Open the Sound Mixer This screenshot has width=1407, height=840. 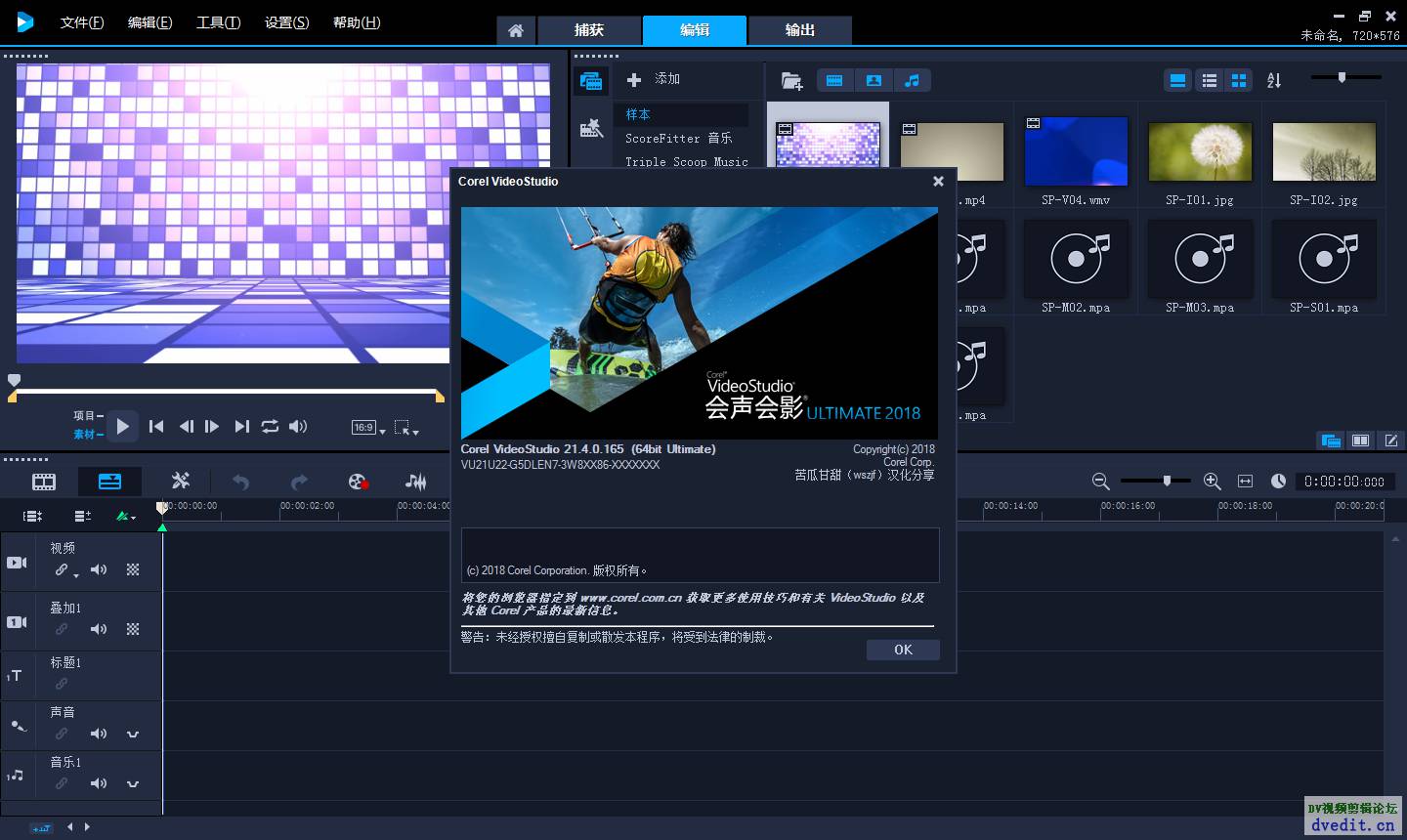point(416,482)
